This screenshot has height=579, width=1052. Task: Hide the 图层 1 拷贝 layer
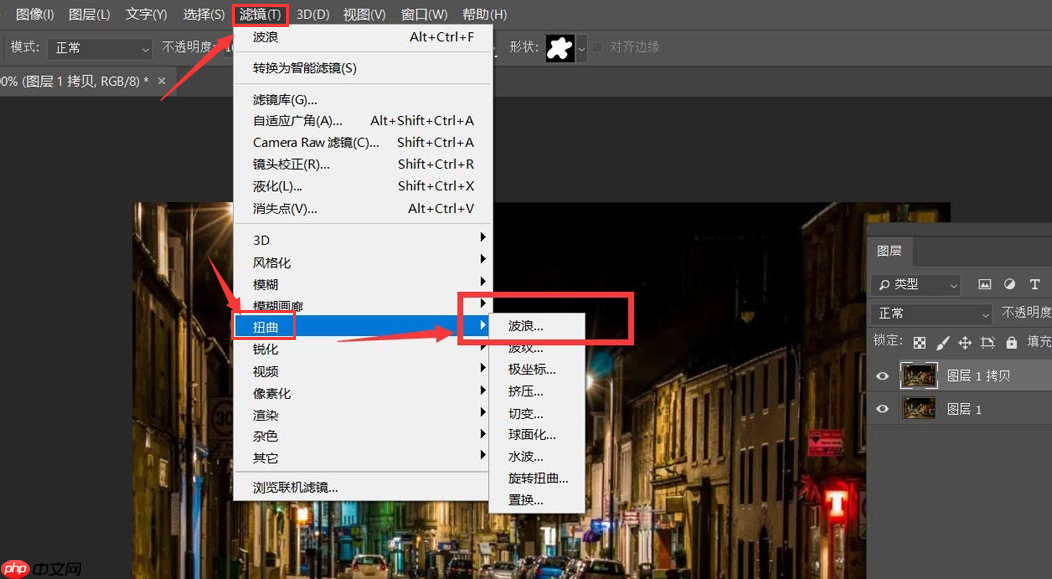882,375
